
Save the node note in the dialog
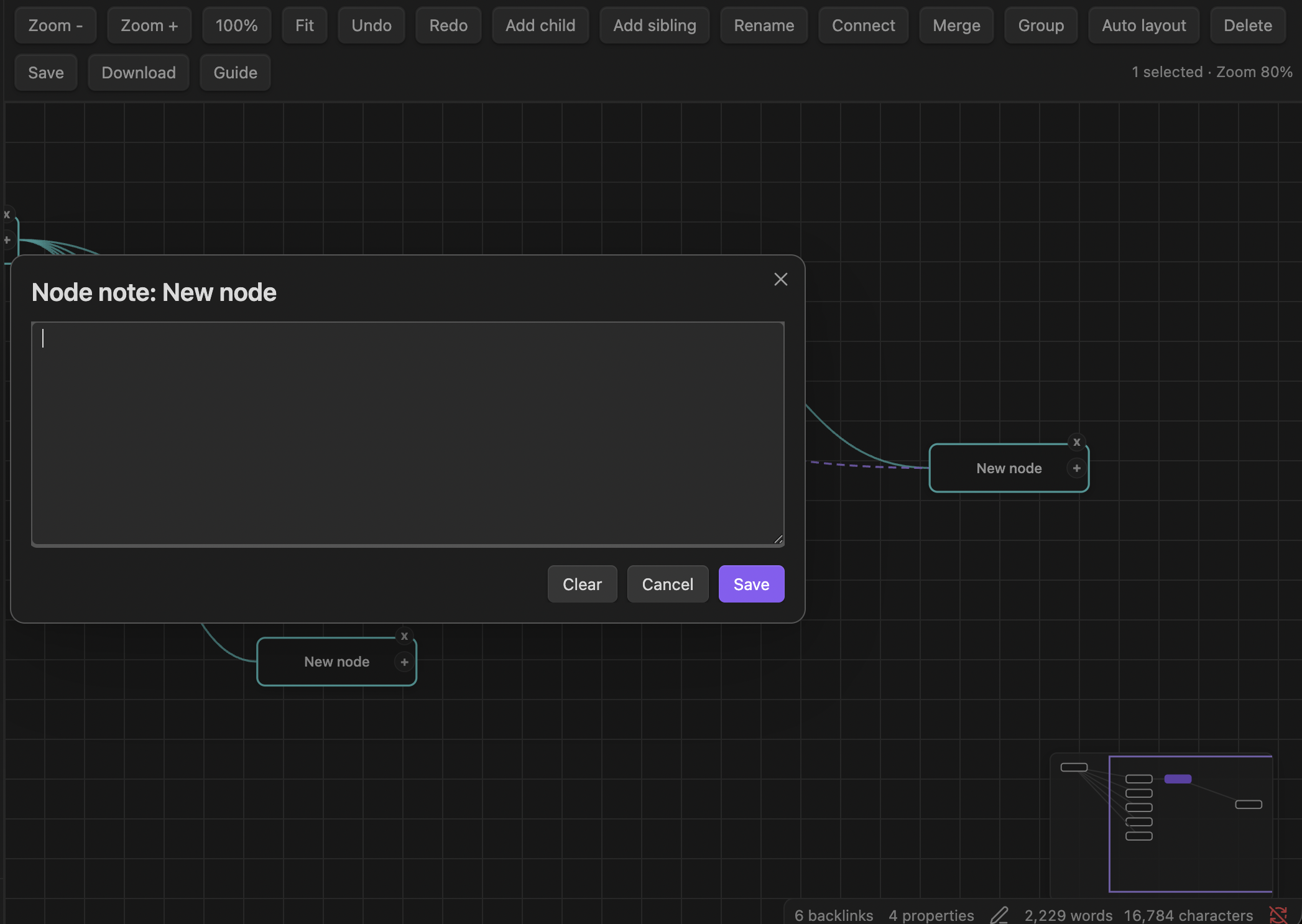pyautogui.click(x=752, y=584)
